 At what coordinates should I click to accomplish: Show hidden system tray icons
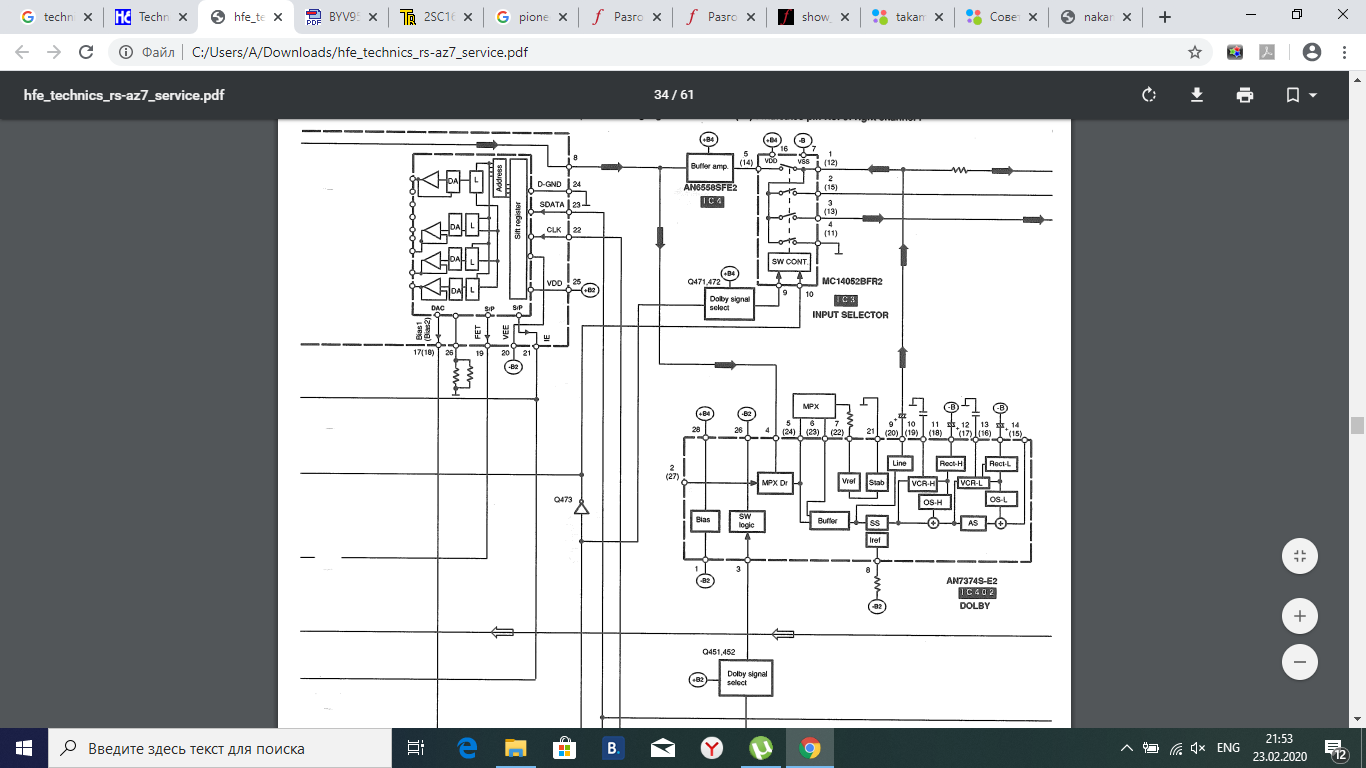pos(1127,748)
